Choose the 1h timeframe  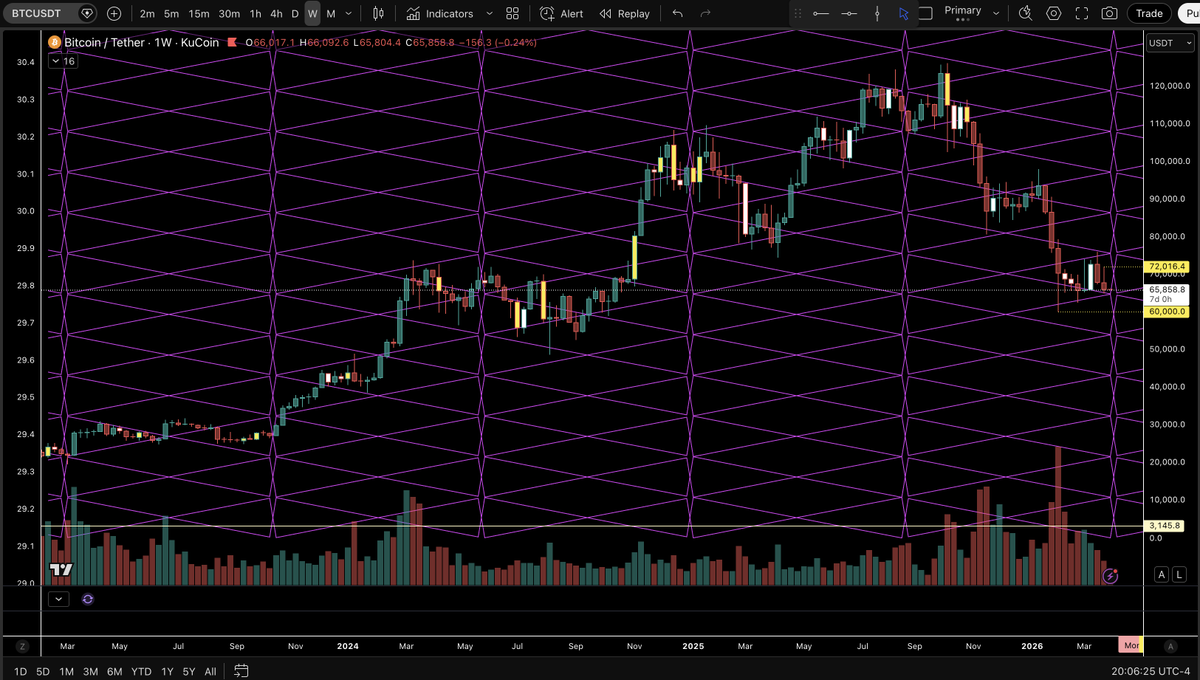point(256,14)
